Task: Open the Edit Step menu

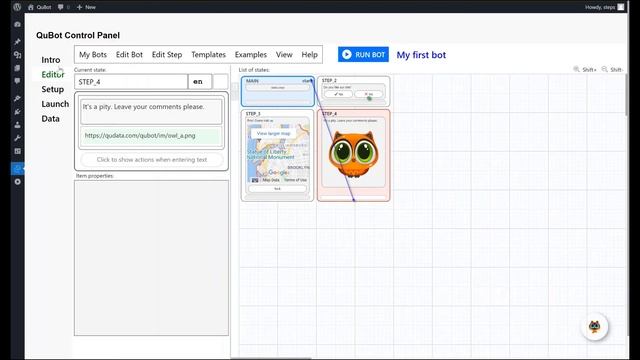Action: (167, 55)
